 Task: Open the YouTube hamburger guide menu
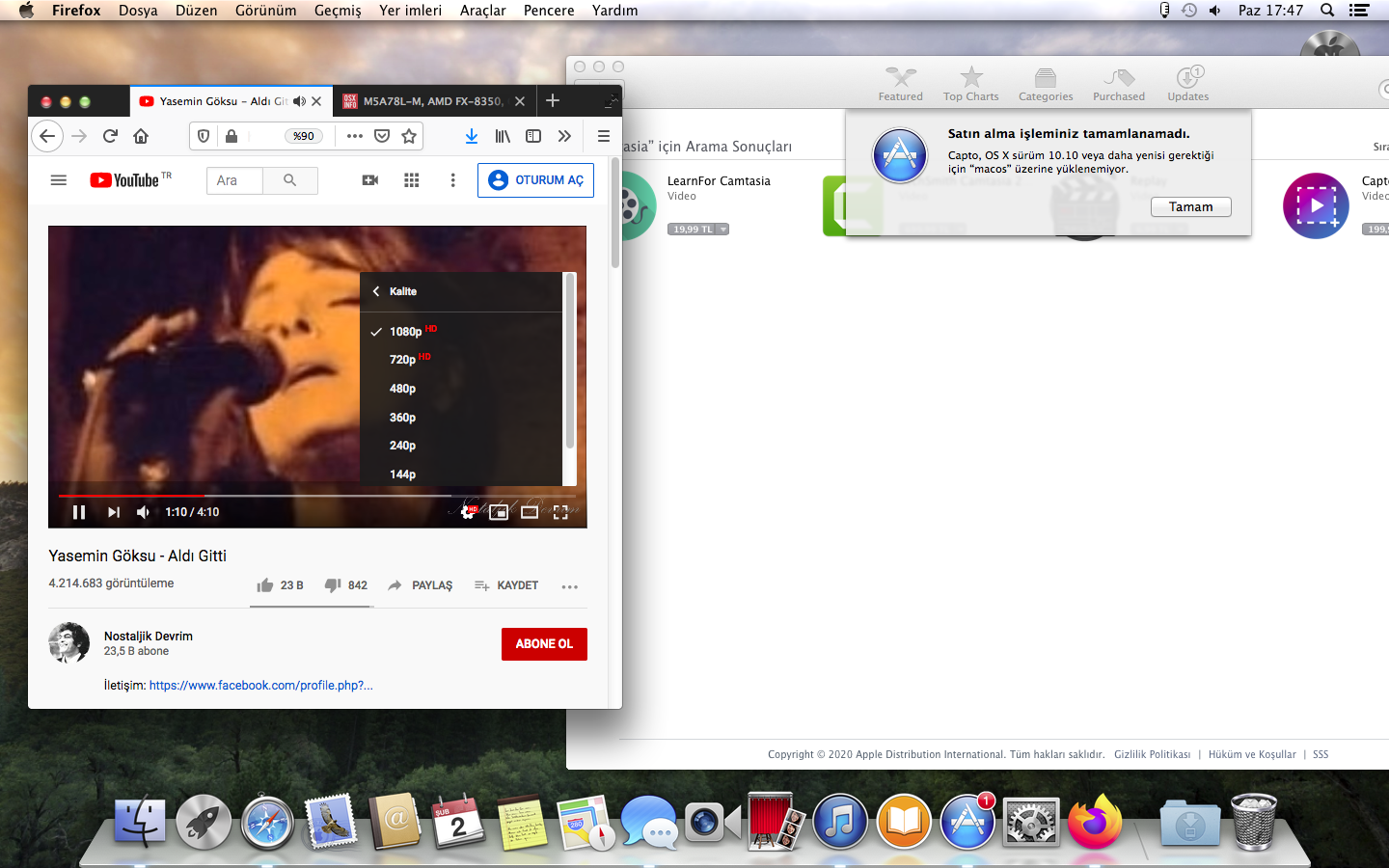(x=59, y=180)
